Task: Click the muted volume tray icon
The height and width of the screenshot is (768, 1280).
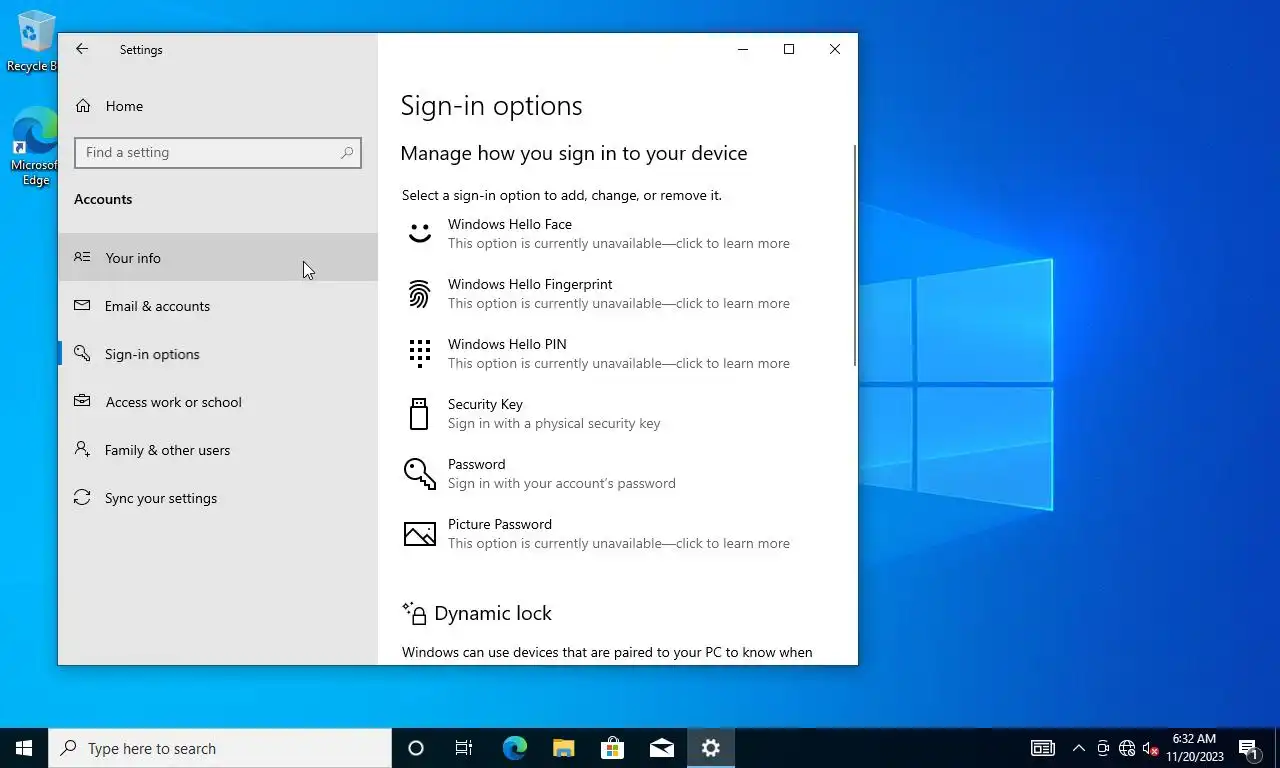Action: (x=1150, y=748)
